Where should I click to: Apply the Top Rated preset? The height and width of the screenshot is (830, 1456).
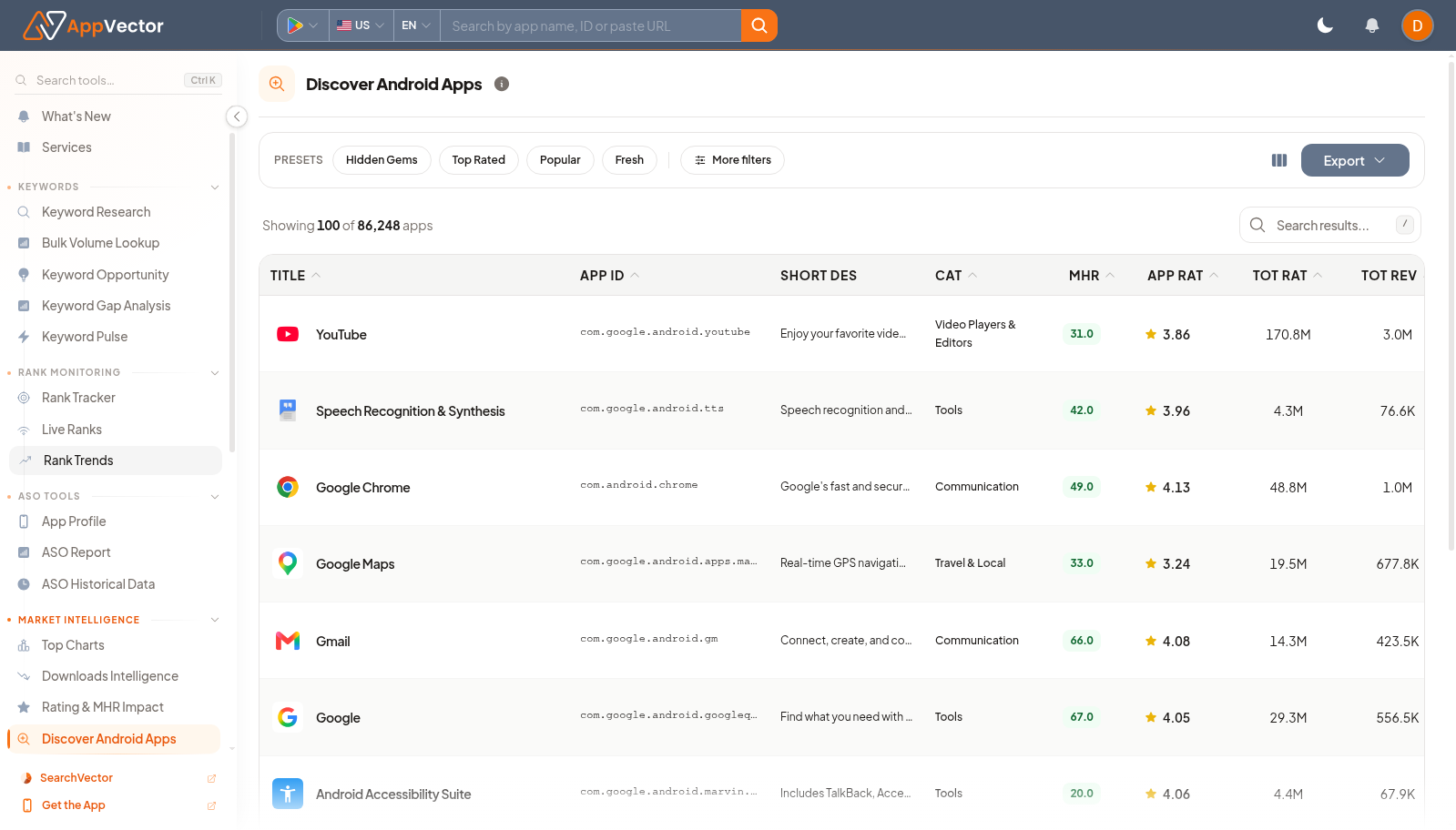point(478,160)
